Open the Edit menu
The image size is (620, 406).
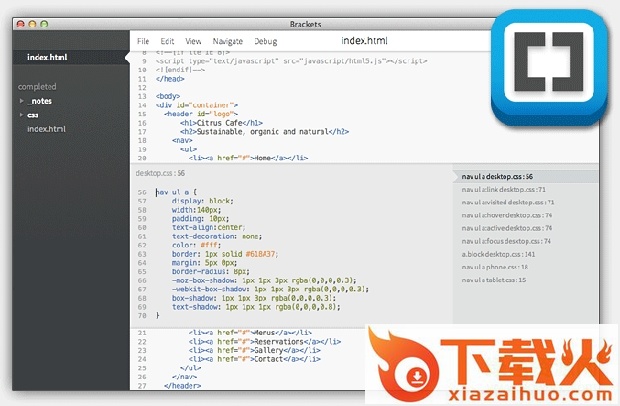click(167, 41)
